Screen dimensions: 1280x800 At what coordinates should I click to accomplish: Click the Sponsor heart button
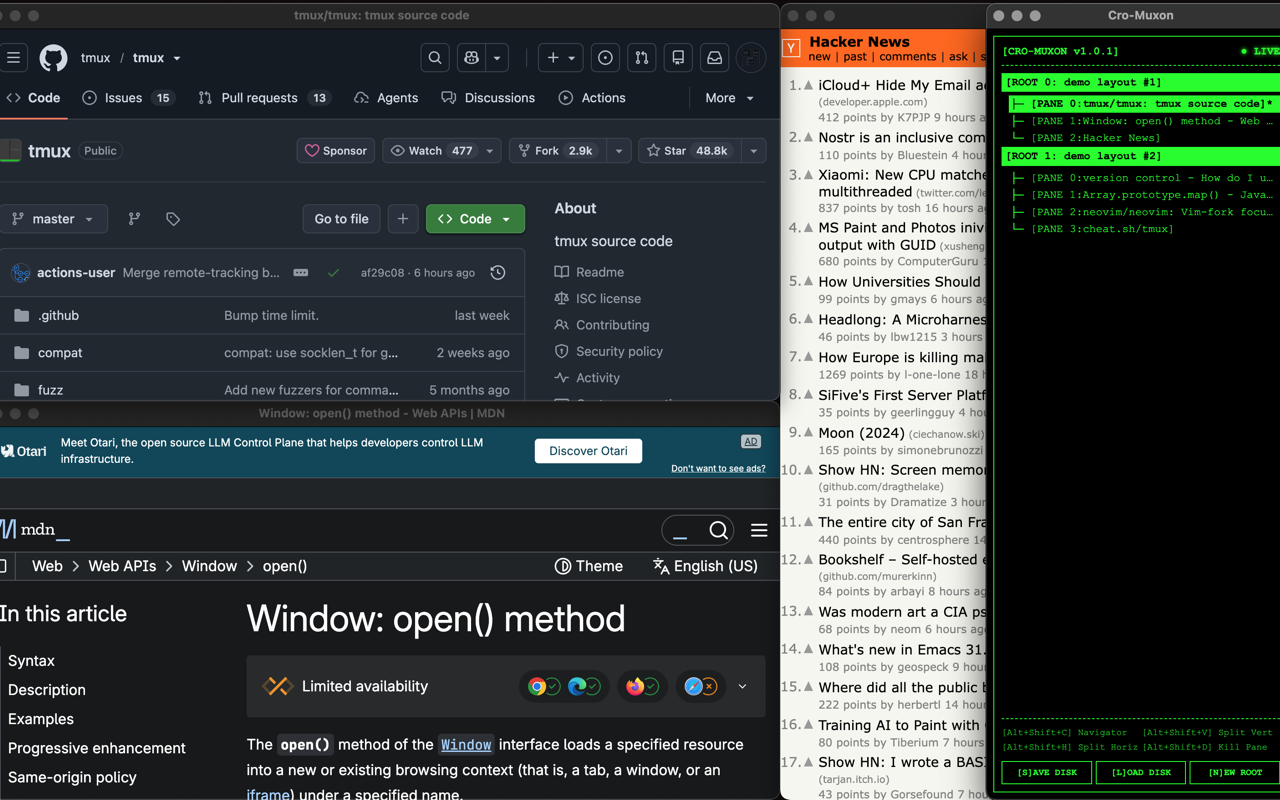click(336, 151)
